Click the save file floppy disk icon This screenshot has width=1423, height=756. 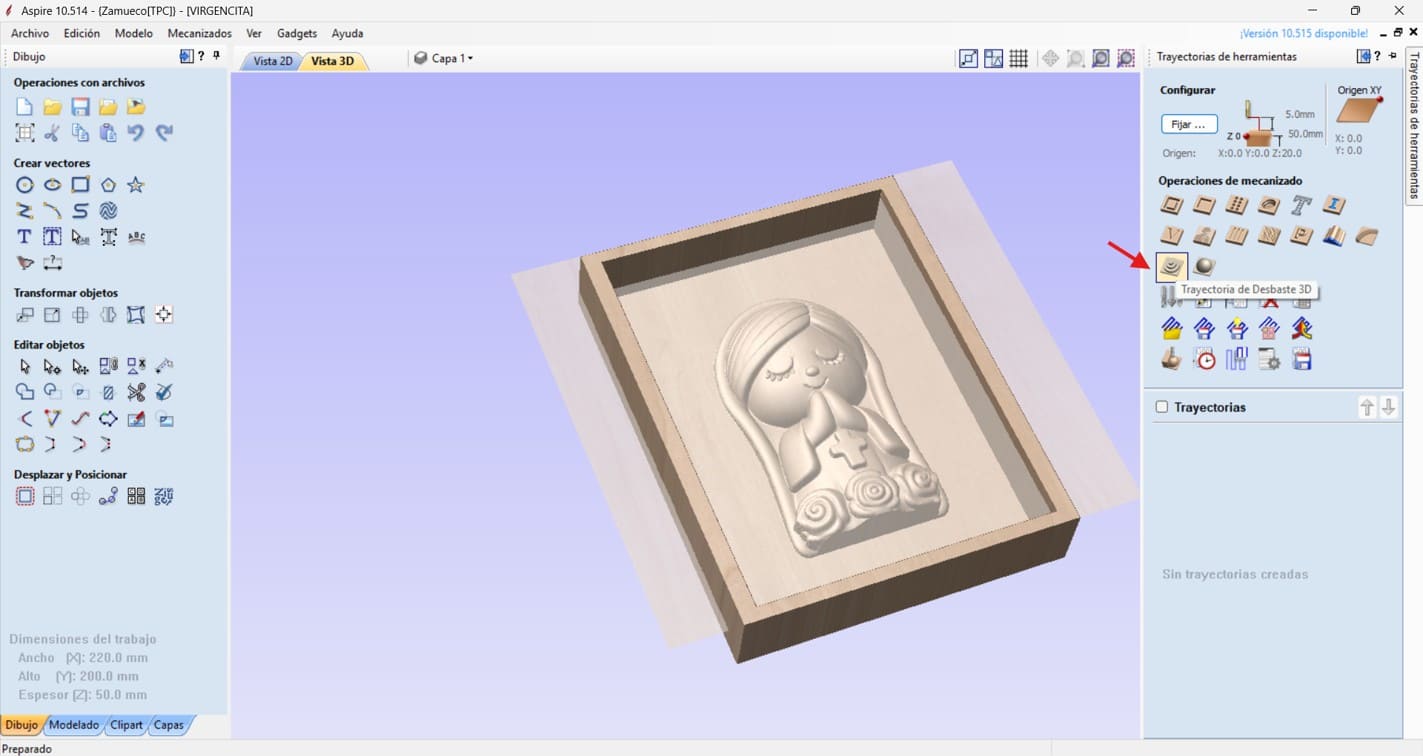[x=81, y=107]
